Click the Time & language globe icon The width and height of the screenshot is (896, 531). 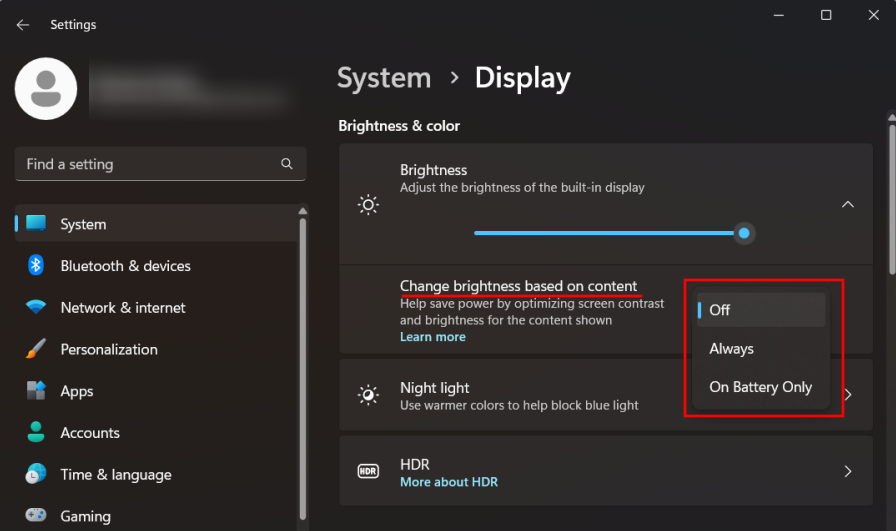(36, 475)
